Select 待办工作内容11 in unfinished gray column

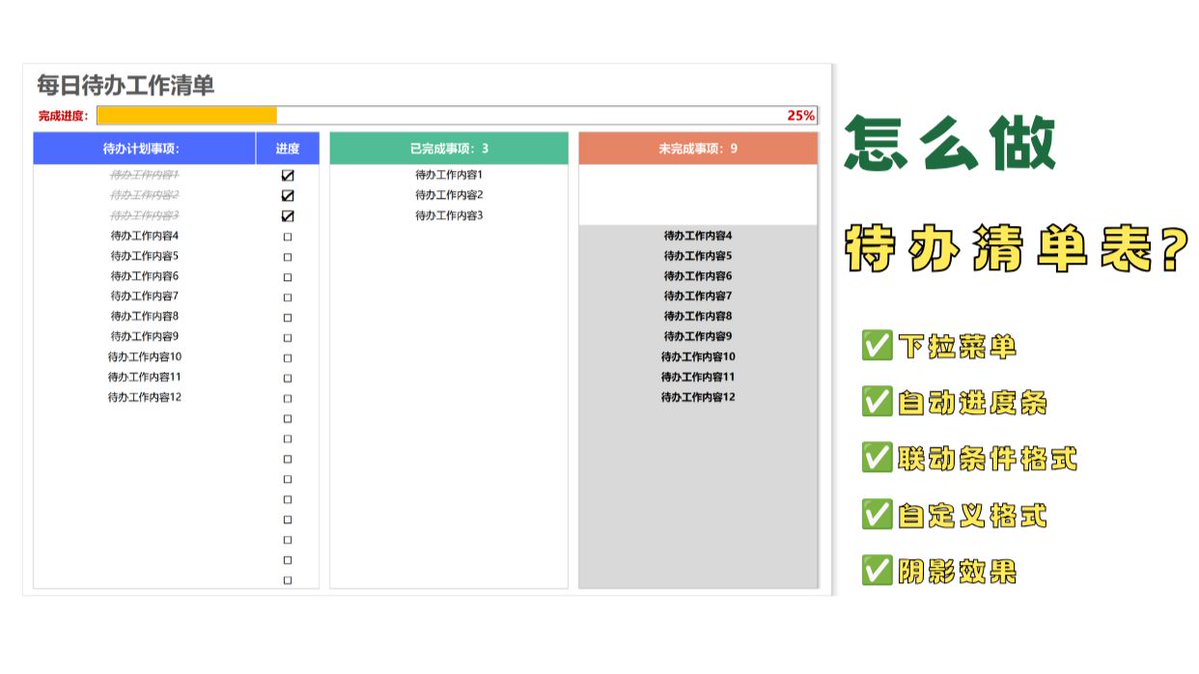coord(698,376)
